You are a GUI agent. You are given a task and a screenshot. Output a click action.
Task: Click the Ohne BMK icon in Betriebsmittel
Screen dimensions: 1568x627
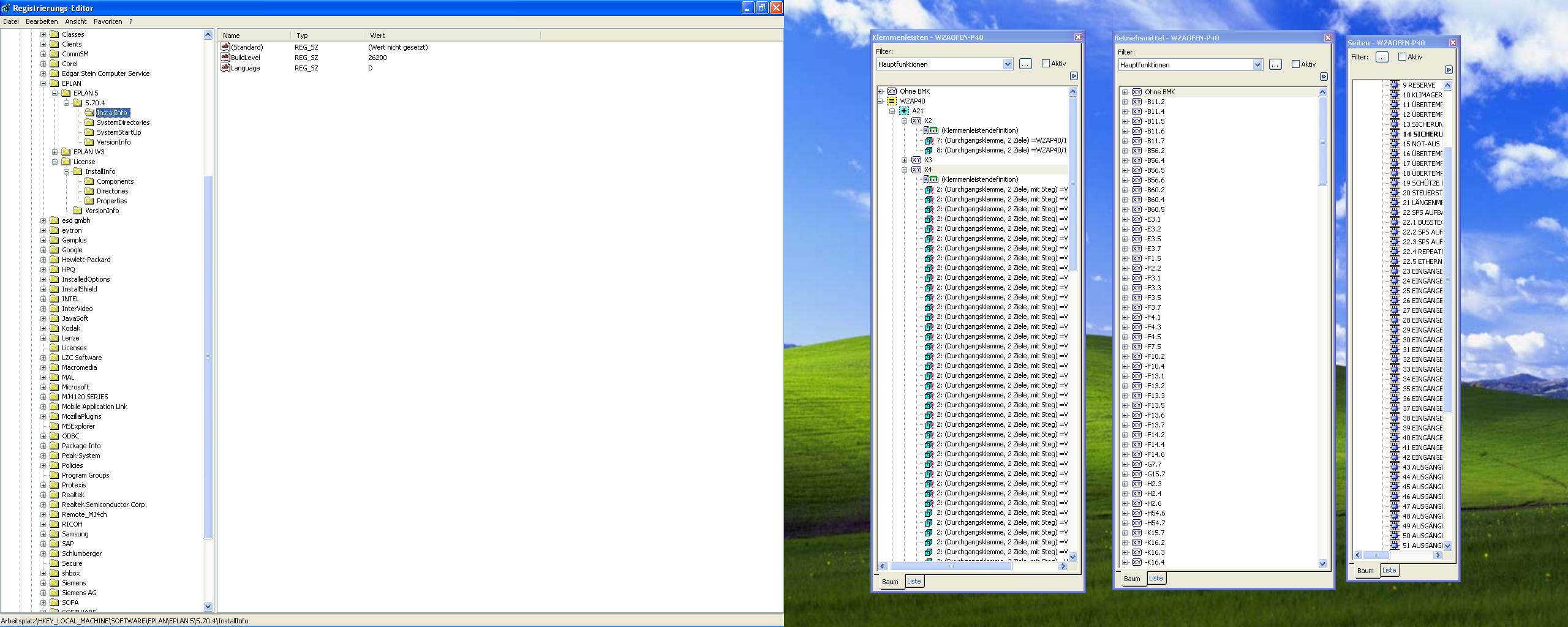tap(1137, 92)
